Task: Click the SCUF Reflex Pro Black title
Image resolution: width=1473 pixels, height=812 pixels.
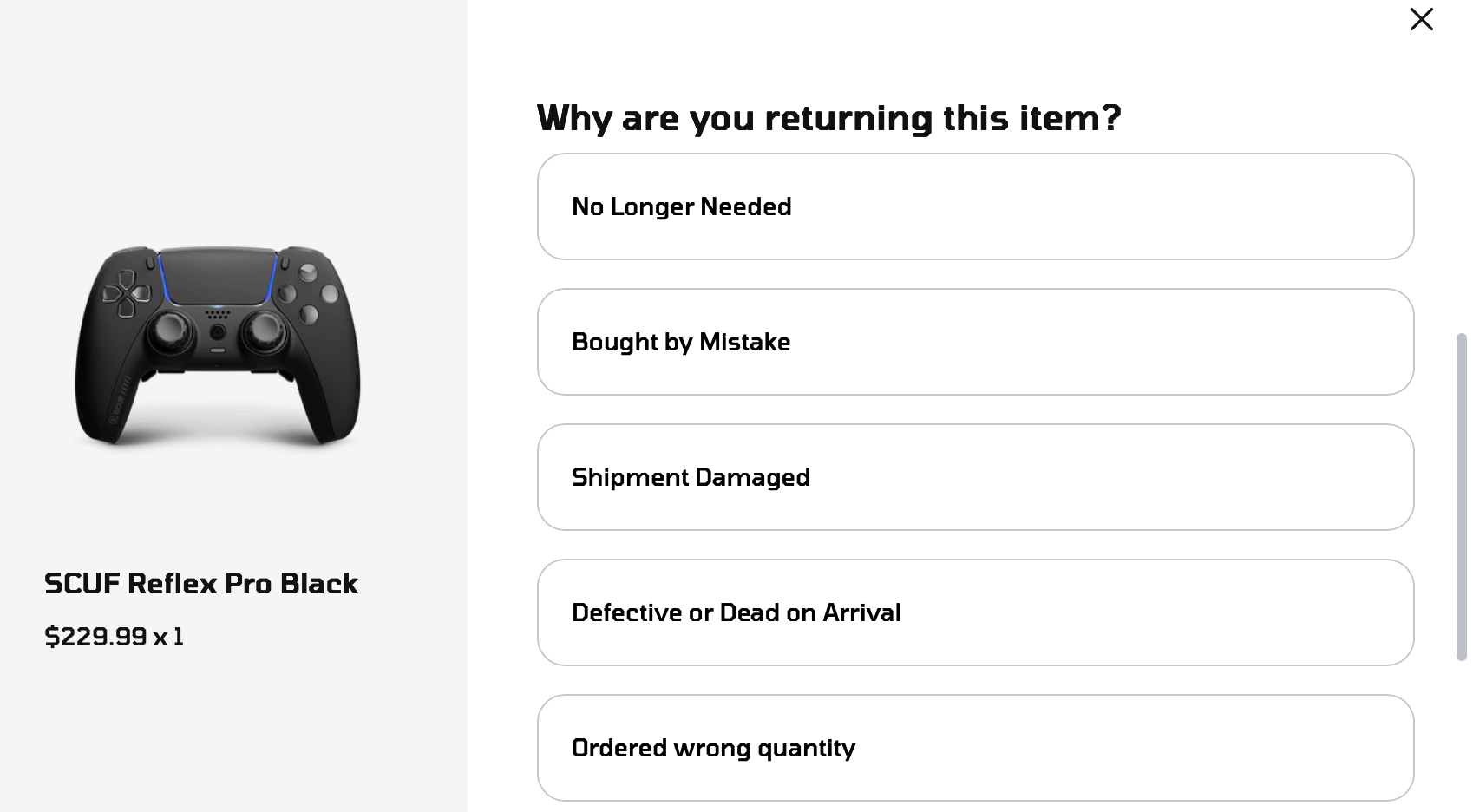Action: click(x=201, y=583)
